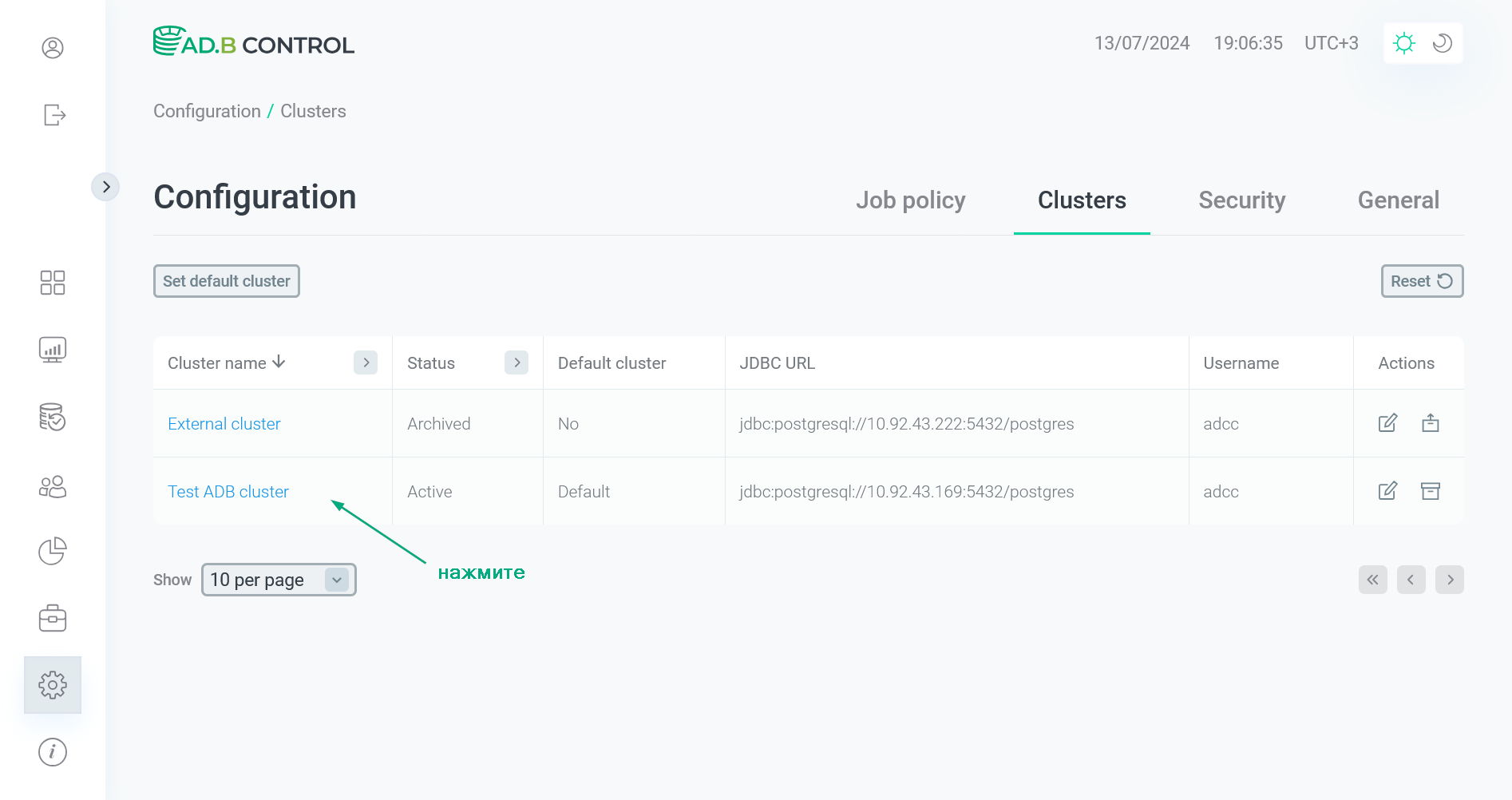This screenshot has width=1512, height=800.
Task: Archive the Test ADB cluster
Action: [1430, 491]
